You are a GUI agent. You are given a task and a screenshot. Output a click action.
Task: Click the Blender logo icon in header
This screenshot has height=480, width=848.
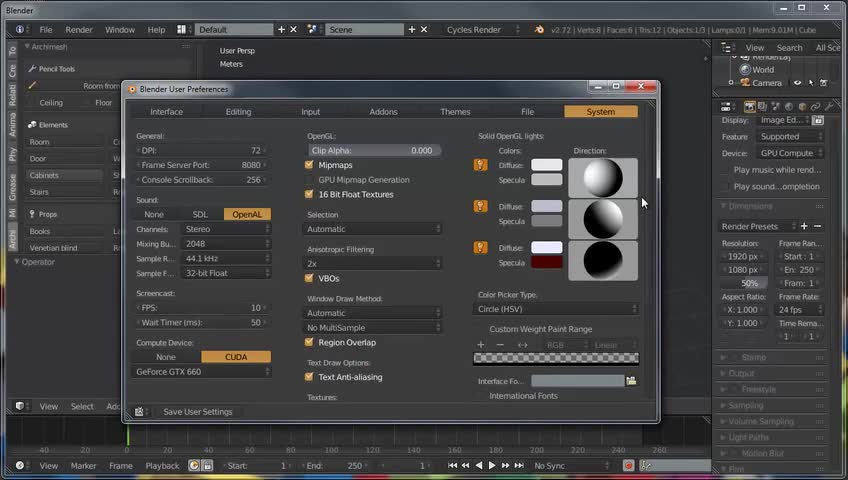[539, 30]
